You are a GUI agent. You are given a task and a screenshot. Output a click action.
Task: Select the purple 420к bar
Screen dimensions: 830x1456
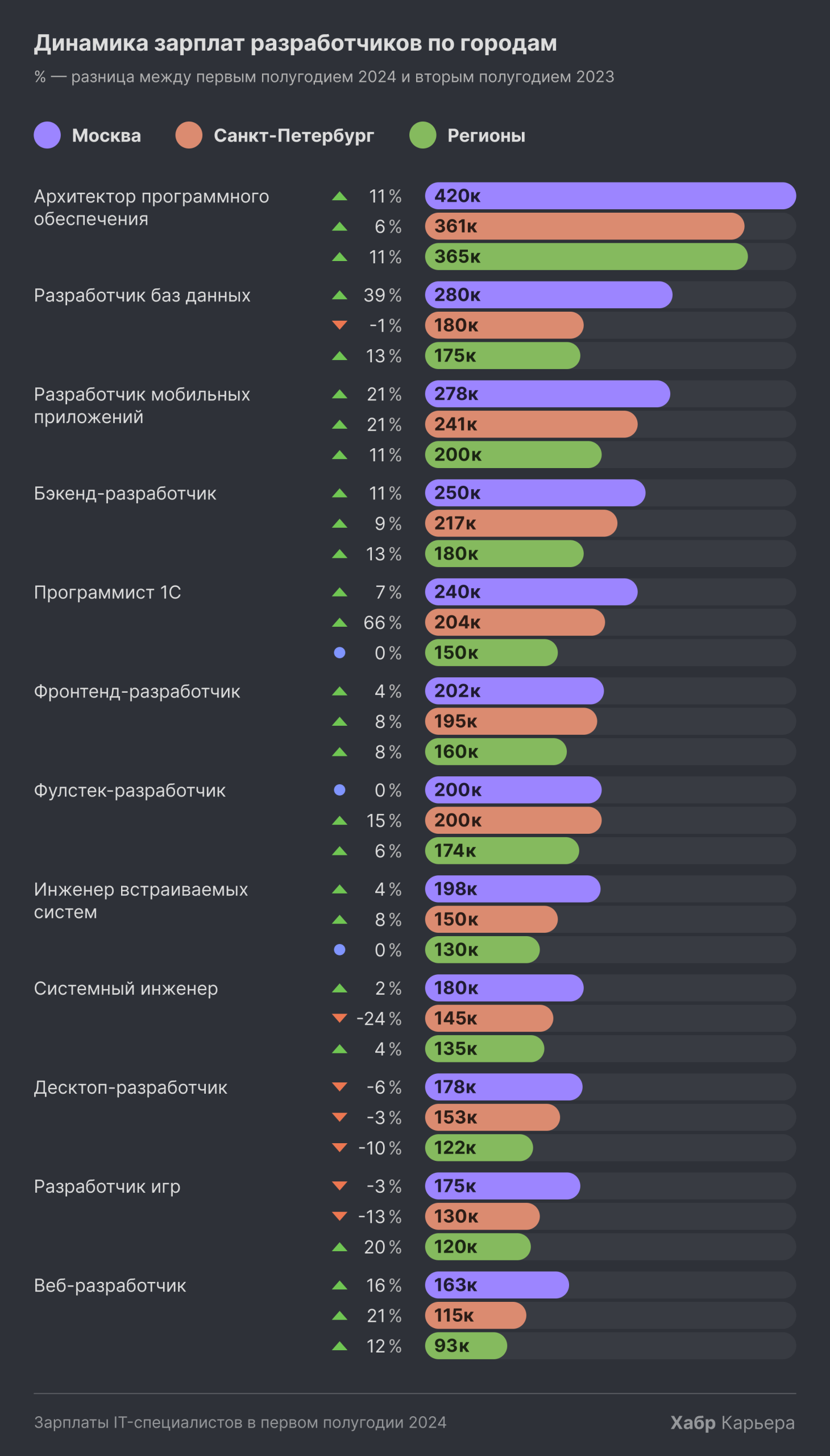[x=610, y=196]
